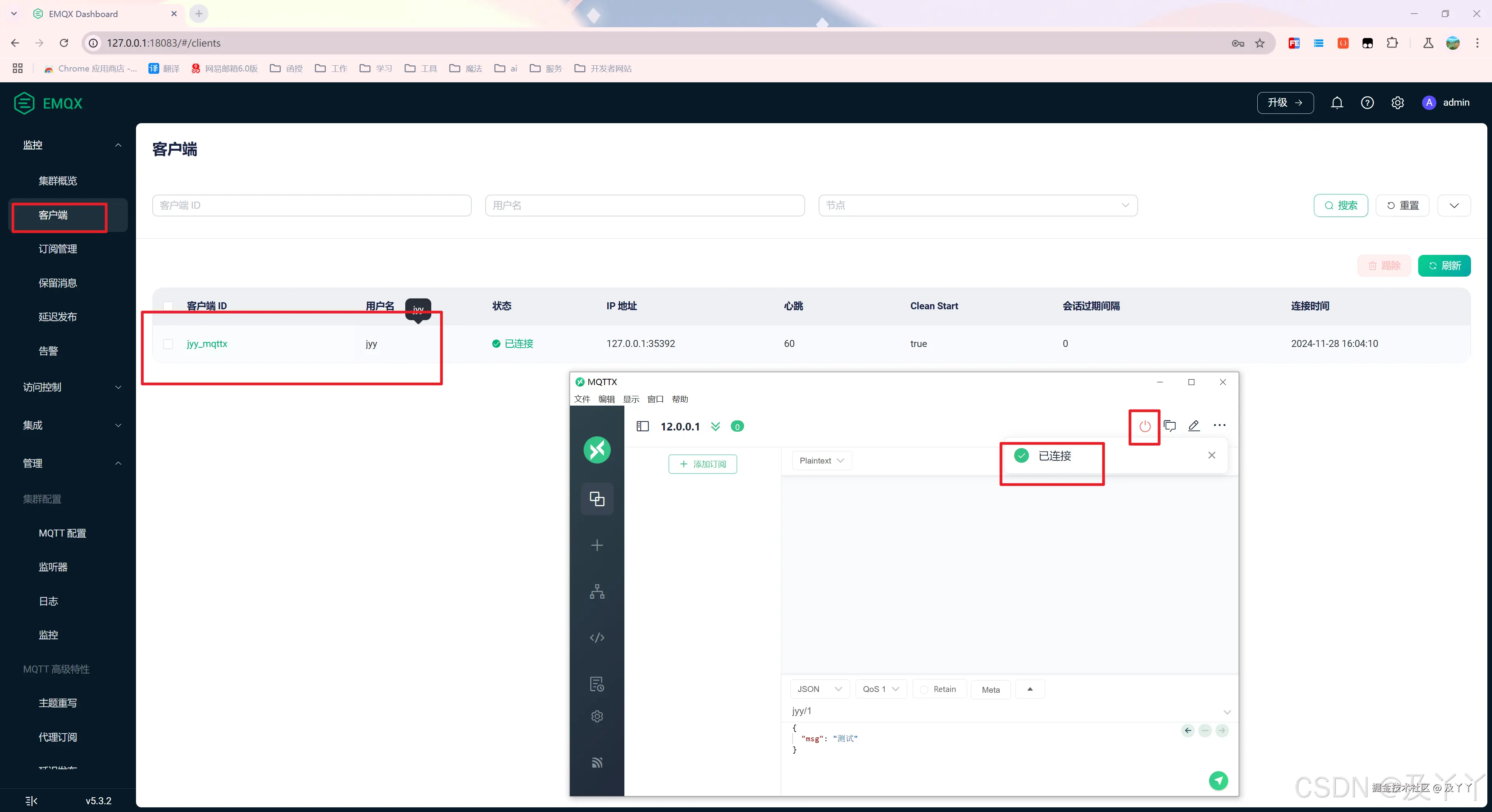Open the jyy_mqttx client ID link
The height and width of the screenshot is (812, 1492).
point(207,343)
